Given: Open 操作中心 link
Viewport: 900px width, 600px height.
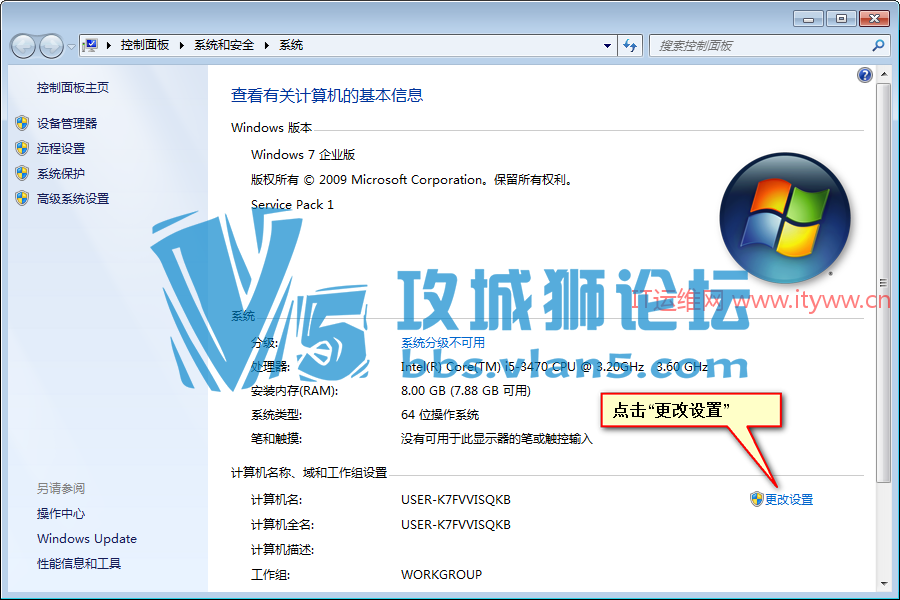Looking at the screenshot, I should 61,513.
